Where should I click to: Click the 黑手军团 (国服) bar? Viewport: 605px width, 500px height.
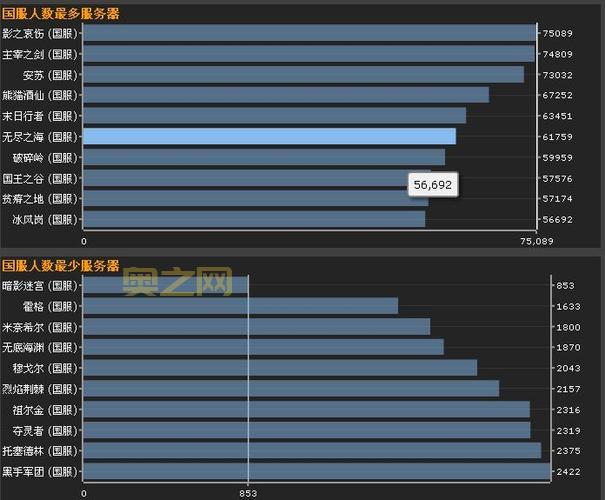point(316,471)
